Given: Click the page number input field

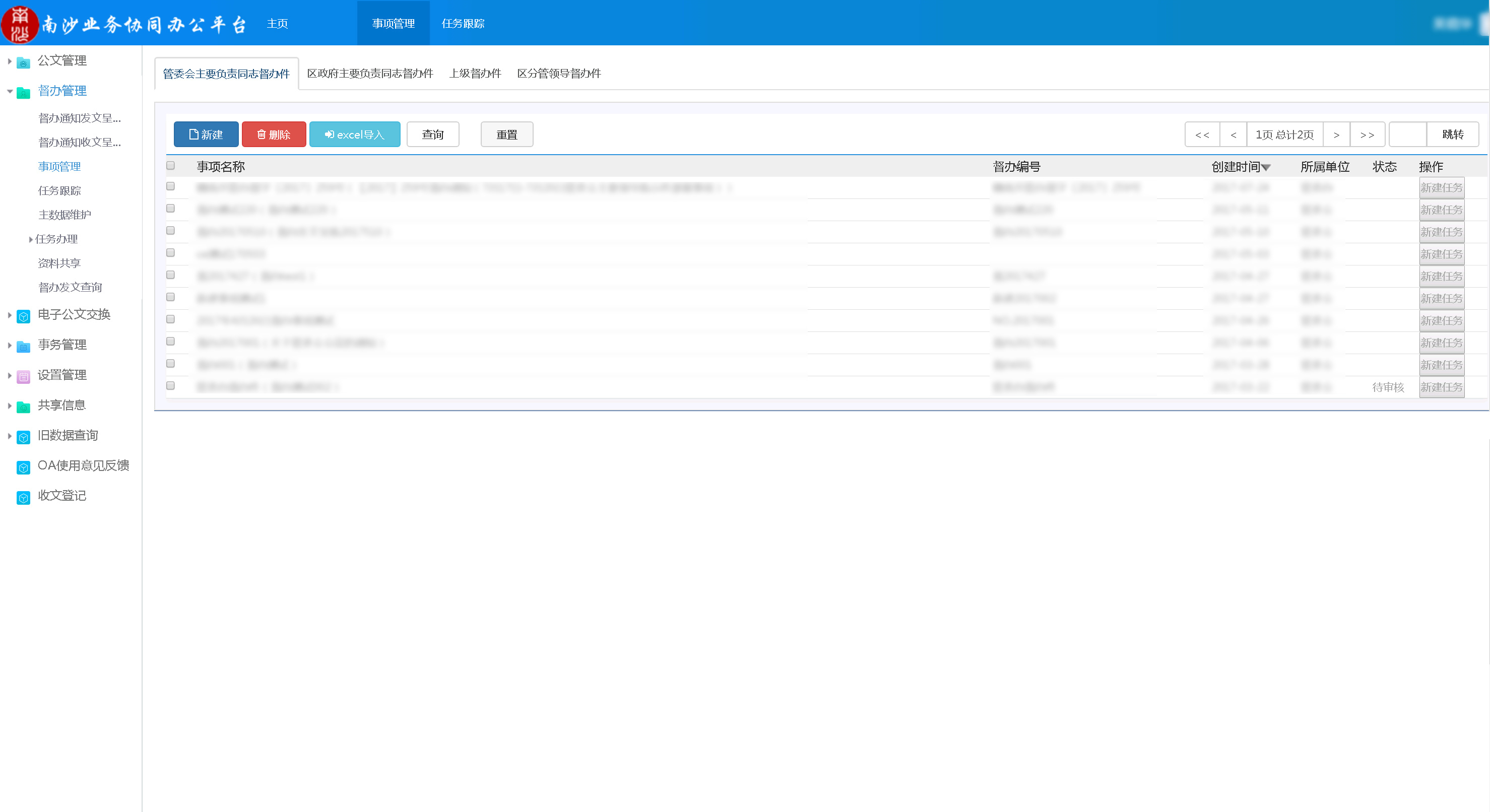Looking at the screenshot, I should tap(1407, 134).
